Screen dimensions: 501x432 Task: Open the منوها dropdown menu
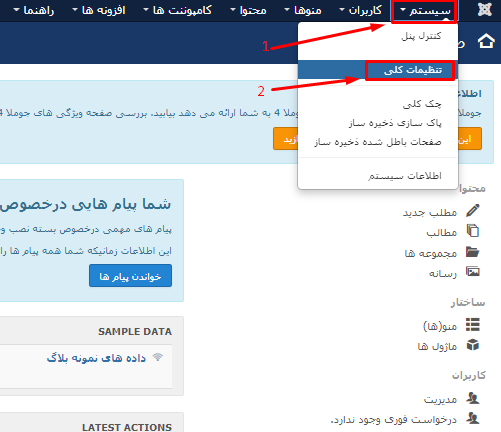[x=303, y=11]
